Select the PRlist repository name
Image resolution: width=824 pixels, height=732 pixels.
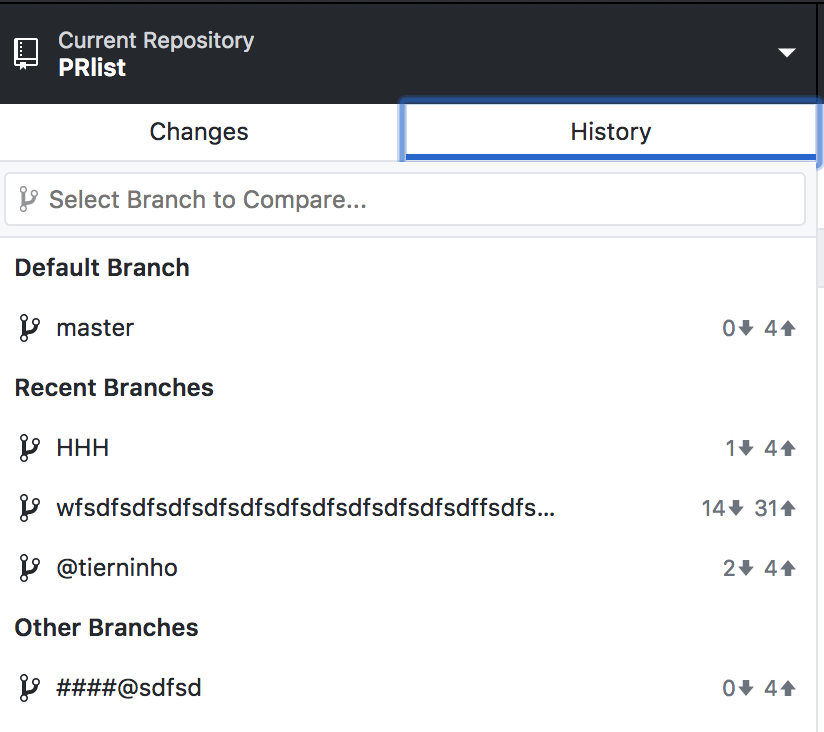(x=92, y=68)
